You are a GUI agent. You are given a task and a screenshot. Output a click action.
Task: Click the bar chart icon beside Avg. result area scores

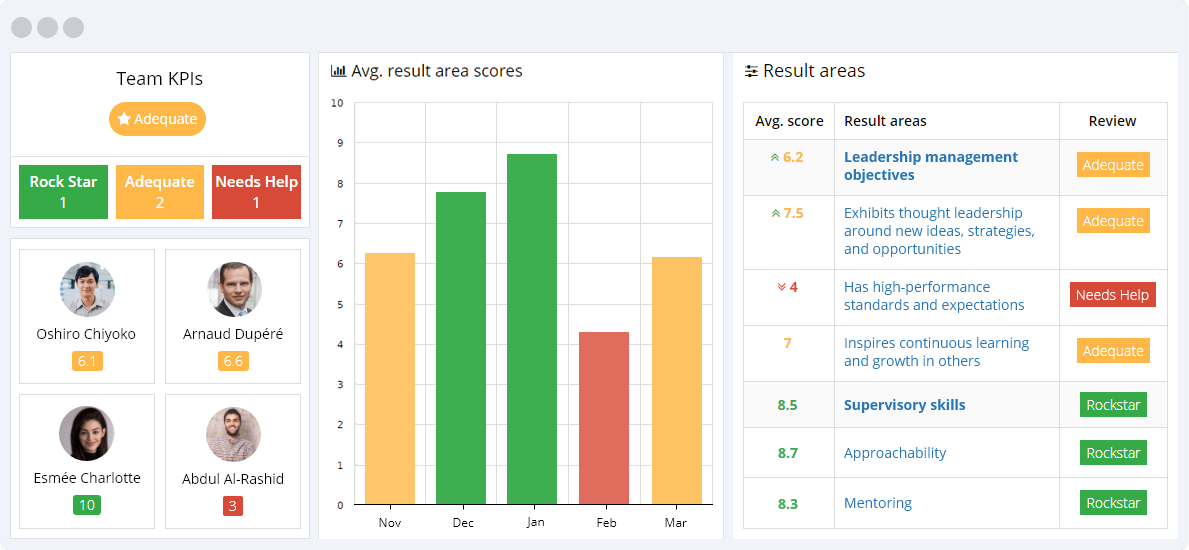tap(338, 72)
